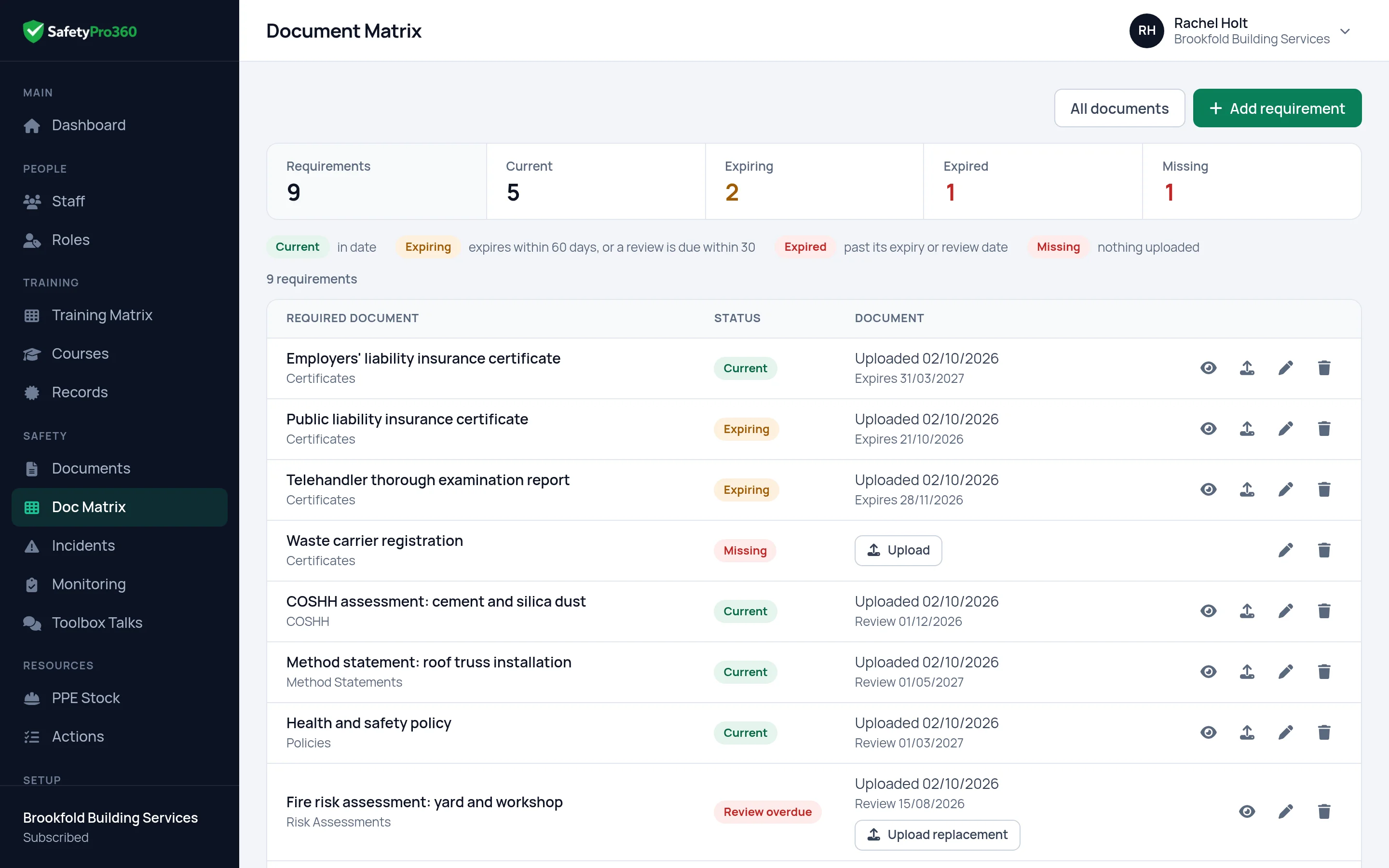
Task: Delete the Employers' liability insurance certificate requirement
Action: (1324, 368)
